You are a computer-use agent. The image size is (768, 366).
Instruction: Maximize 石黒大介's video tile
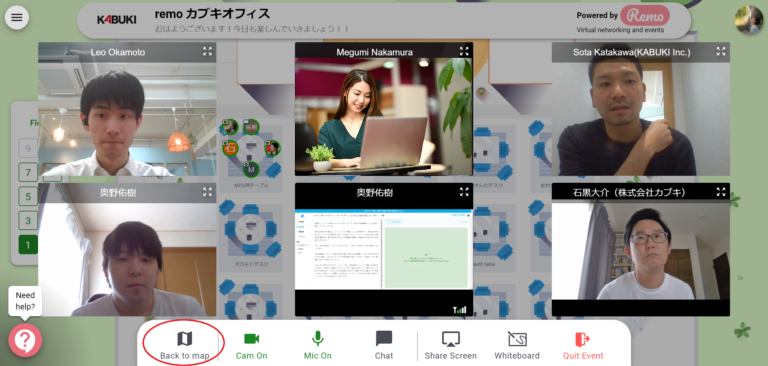[721, 192]
